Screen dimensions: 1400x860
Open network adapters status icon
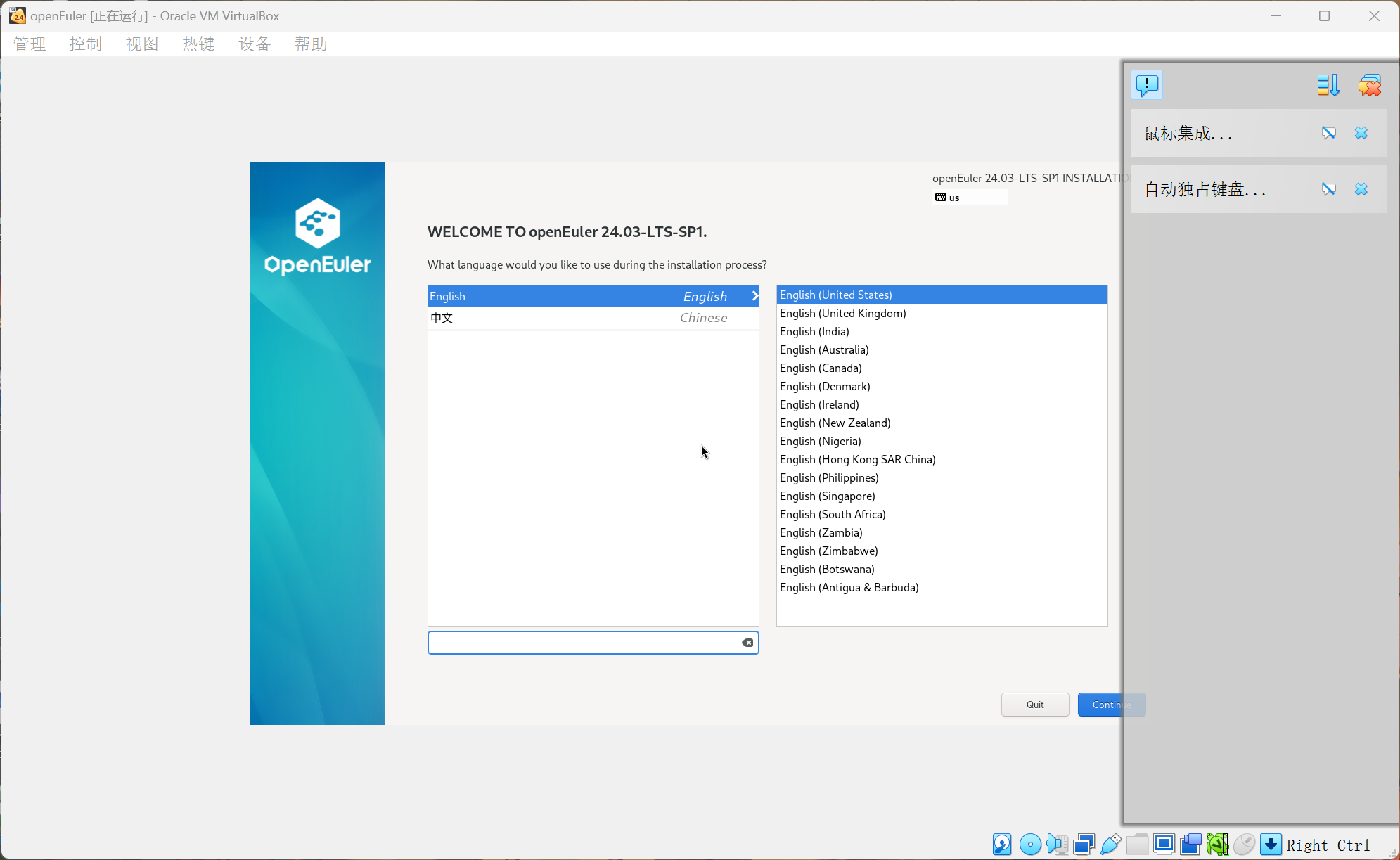coord(1084,844)
